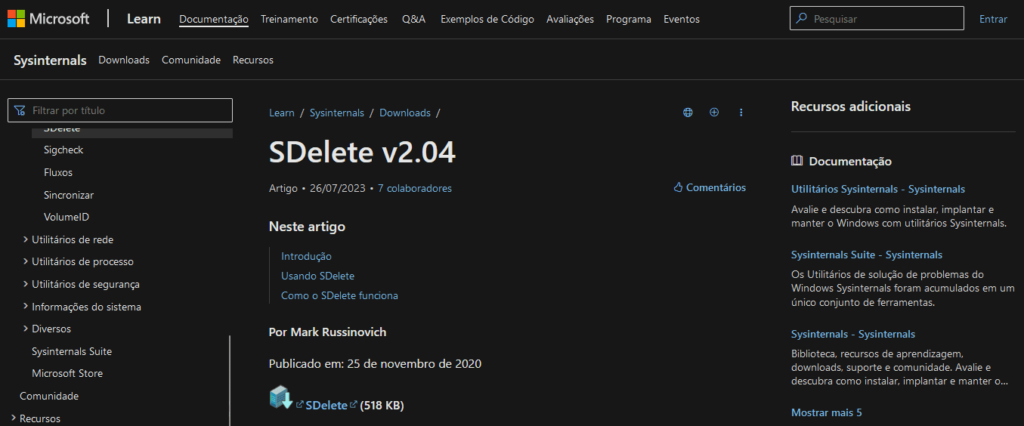Open Exemplos de Código
This screenshot has height=426, width=1024.
pyautogui.click(x=487, y=19)
